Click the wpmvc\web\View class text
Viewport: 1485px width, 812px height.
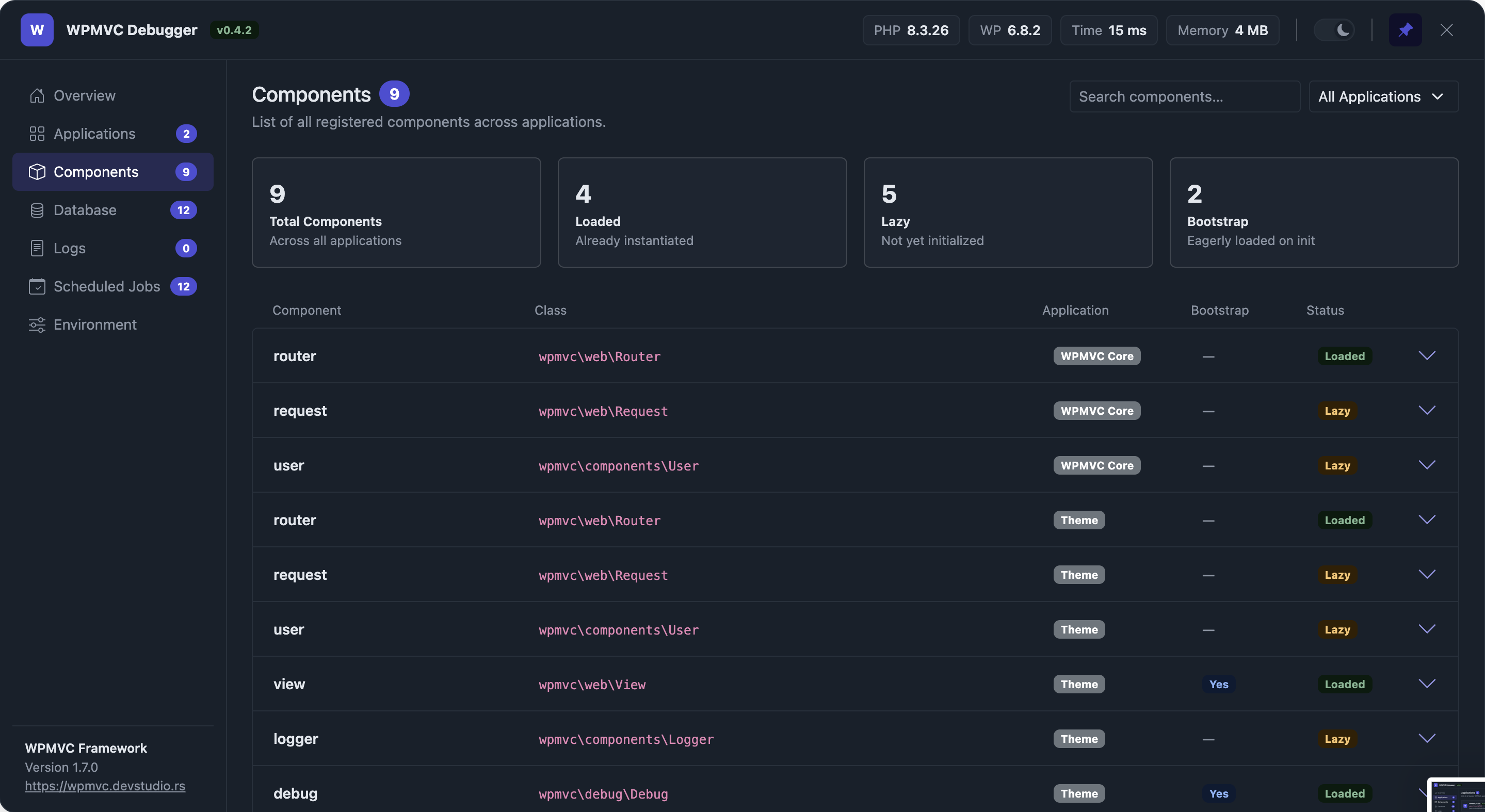[592, 685]
